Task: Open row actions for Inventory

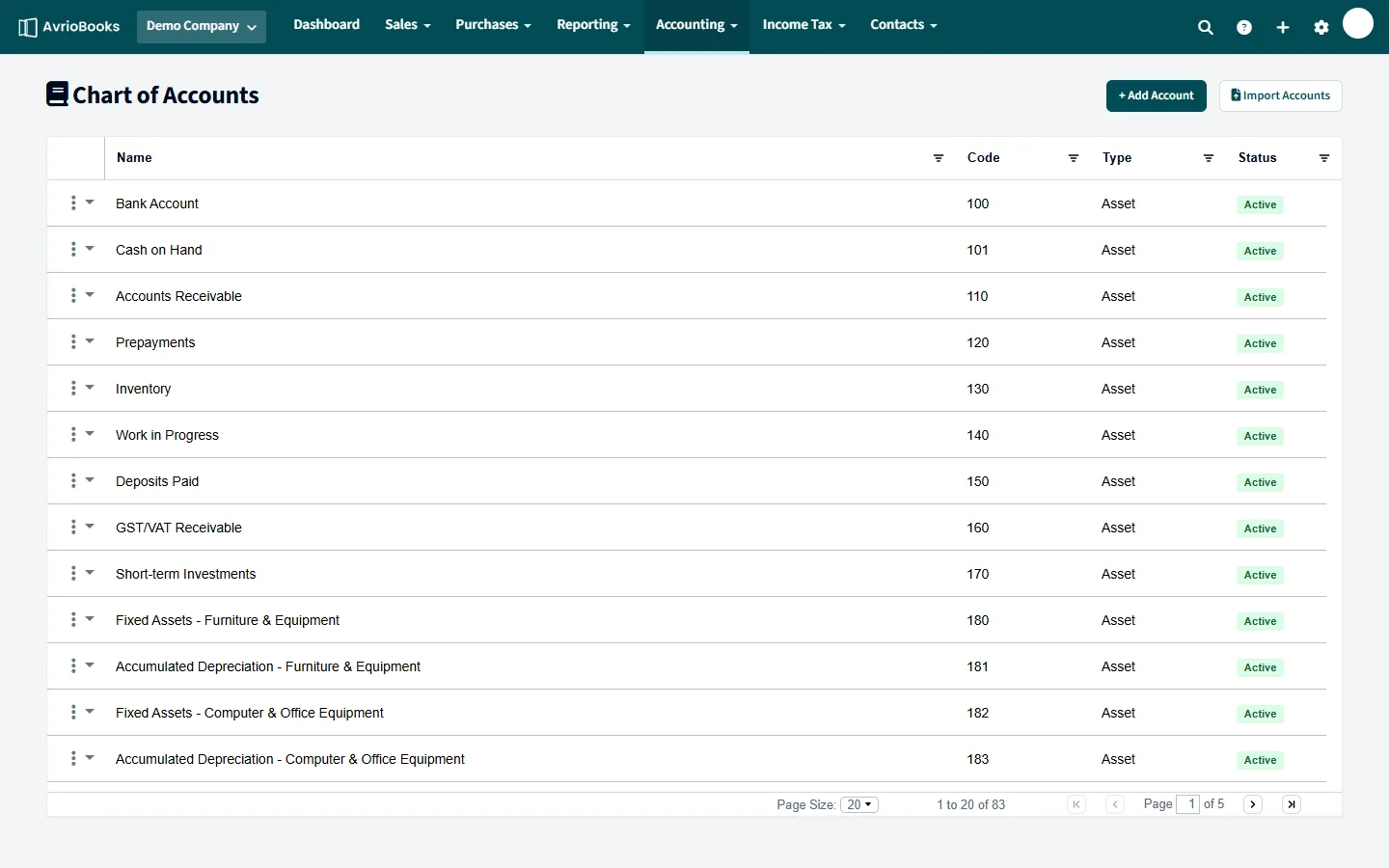Action: tap(81, 389)
